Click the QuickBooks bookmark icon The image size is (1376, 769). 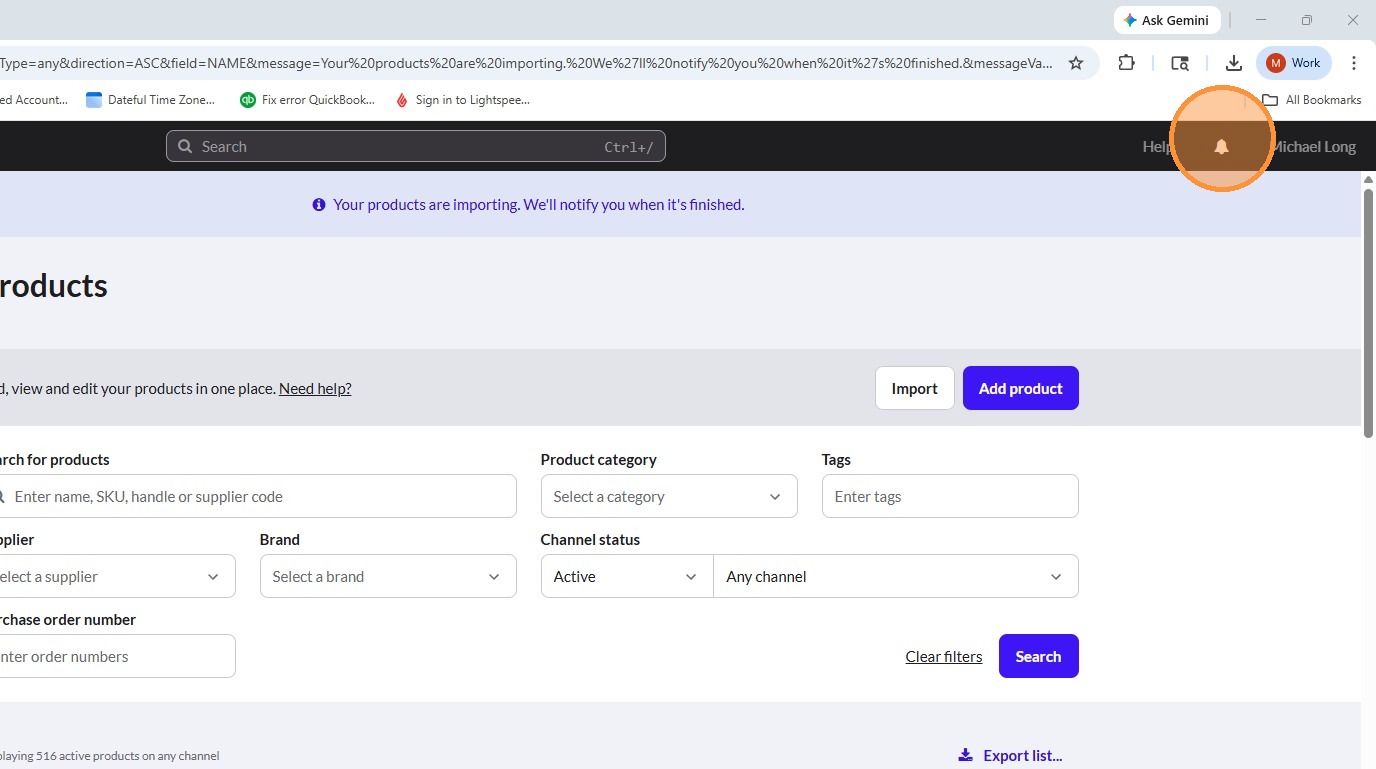coord(248,100)
